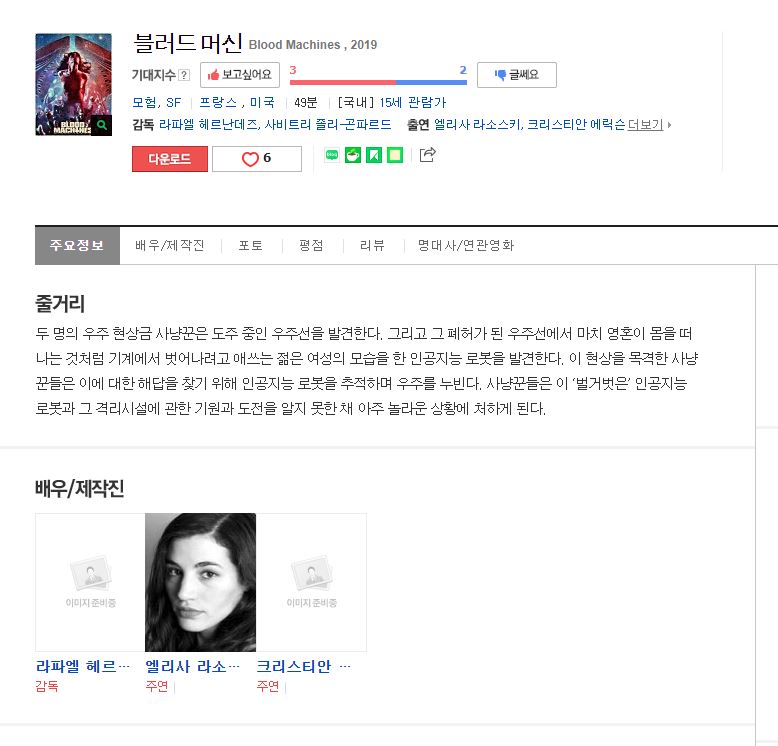Switch to the 배우/제작진 tab
This screenshot has width=778, height=746.
170,246
